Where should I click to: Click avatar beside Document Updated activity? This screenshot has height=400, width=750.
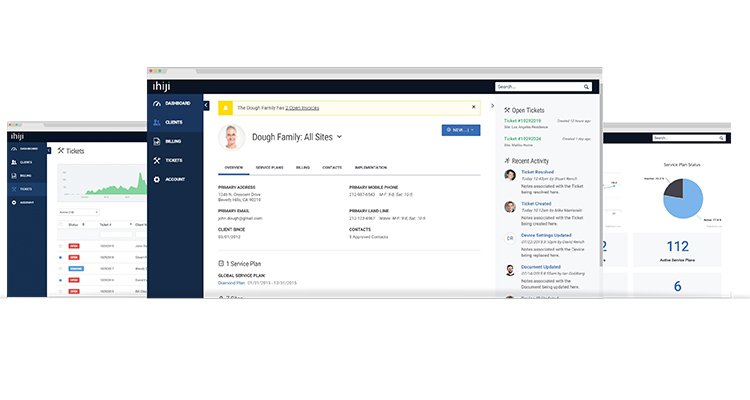tap(510, 270)
